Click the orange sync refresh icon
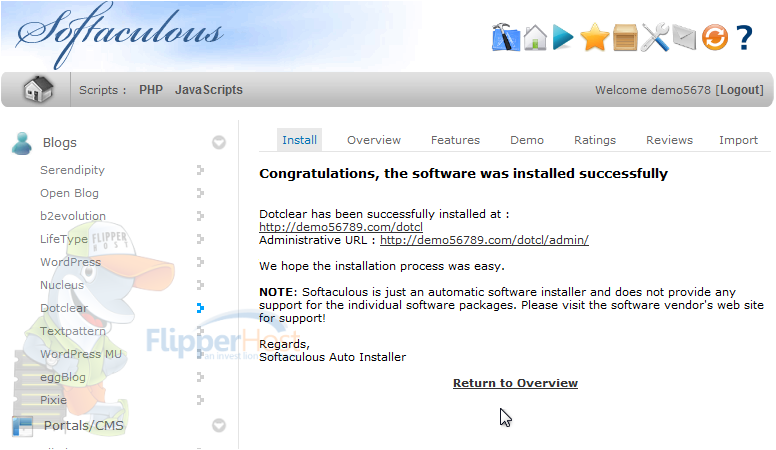This screenshot has width=776, height=450. 715,38
